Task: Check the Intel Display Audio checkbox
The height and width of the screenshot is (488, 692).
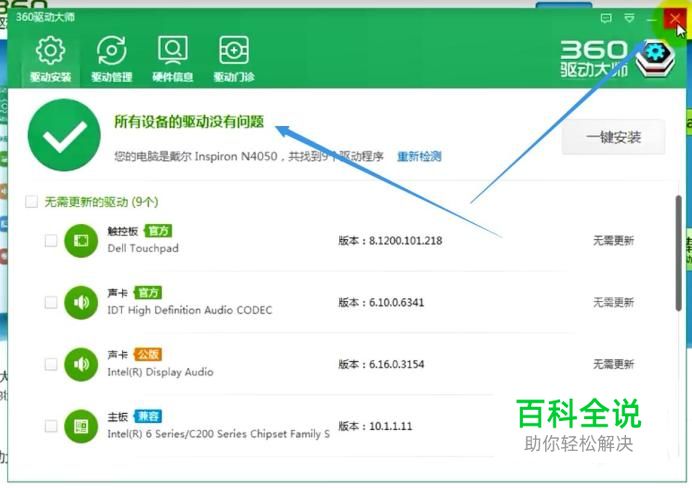Action: (51, 364)
